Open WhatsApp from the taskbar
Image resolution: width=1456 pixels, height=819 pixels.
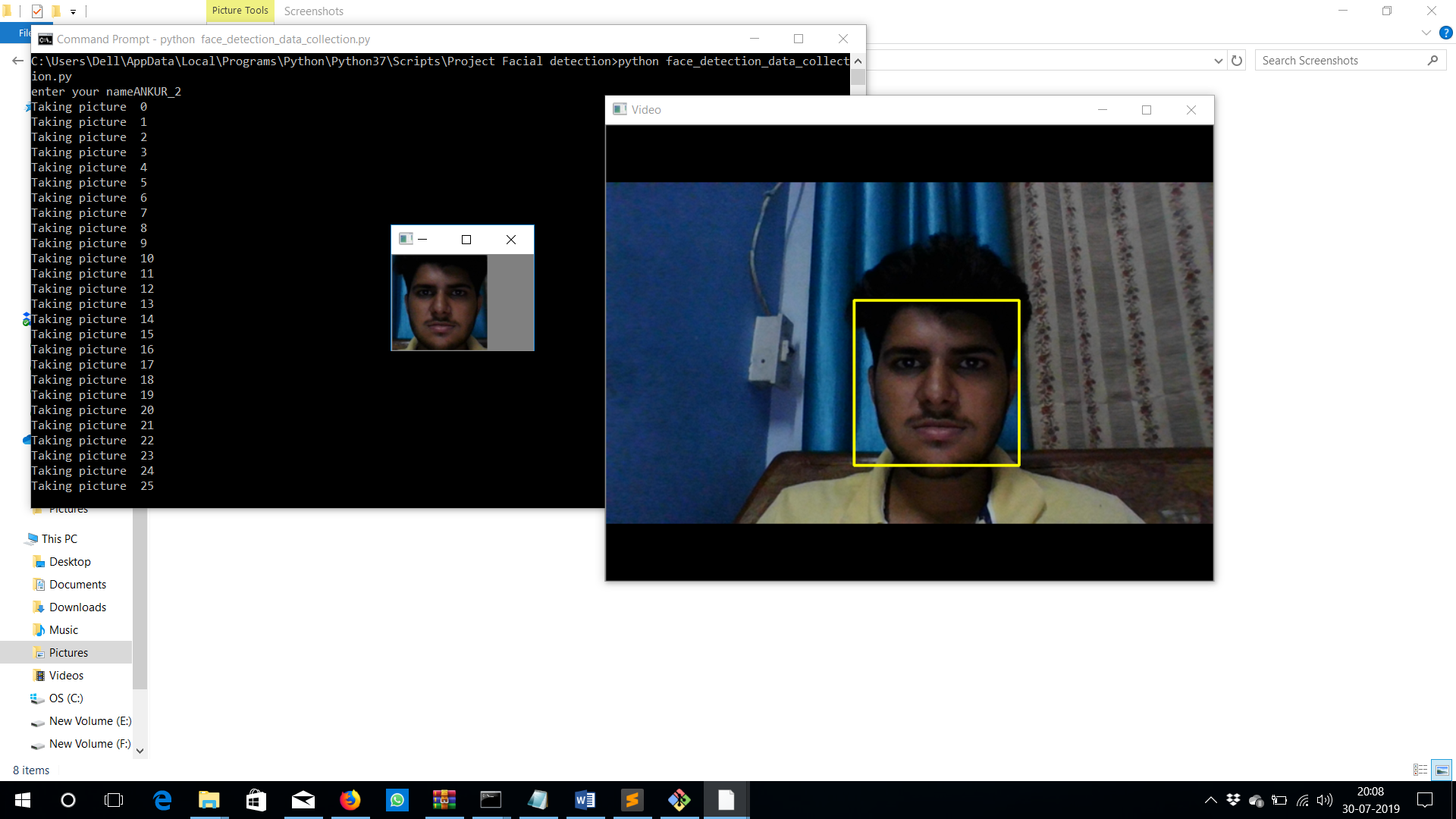[397, 800]
